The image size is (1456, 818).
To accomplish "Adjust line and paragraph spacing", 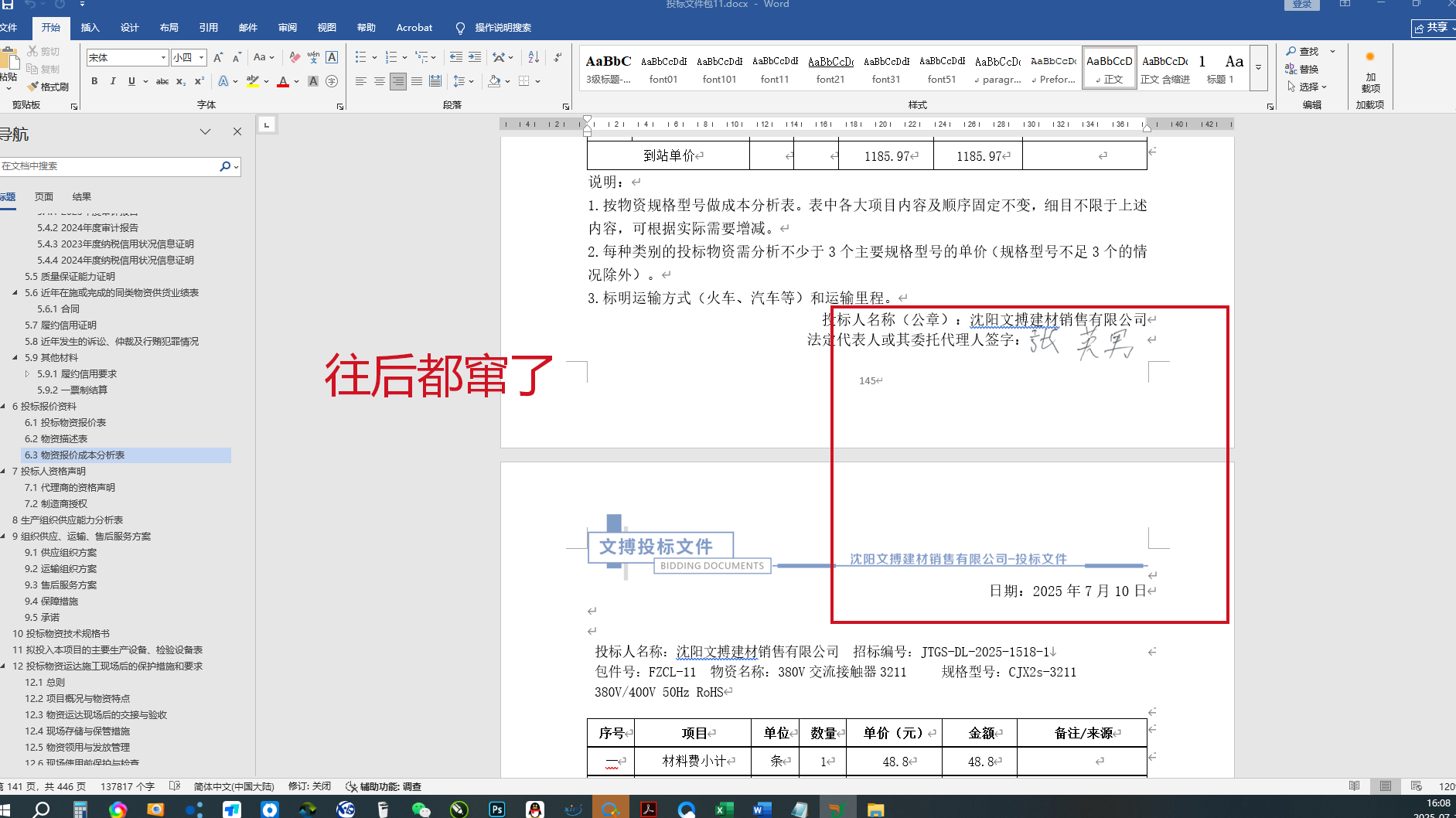I will click(x=459, y=81).
